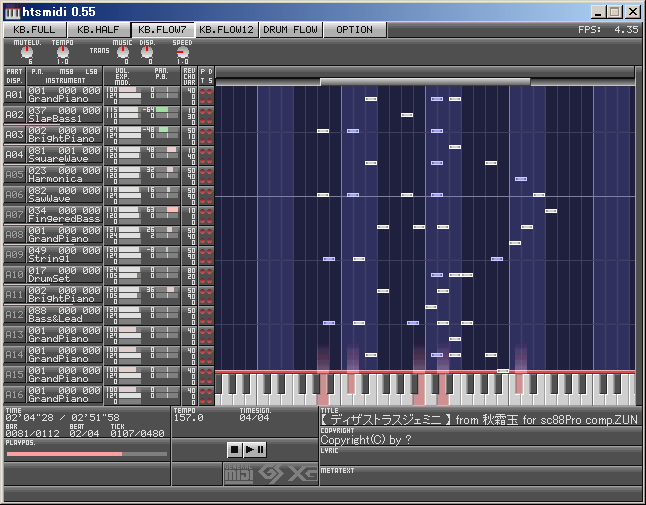Switch to the KB.FULL tab
Image resolution: width=646 pixels, height=505 pixels.
pos(35,30)
